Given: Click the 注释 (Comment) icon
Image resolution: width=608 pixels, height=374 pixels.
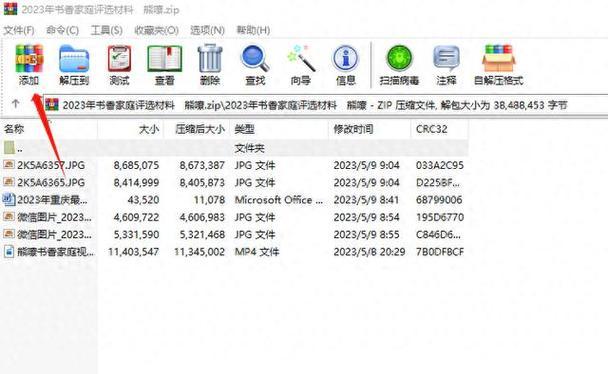Looking at the screenshot, I should pyautogui.click(x=446, y=59).
